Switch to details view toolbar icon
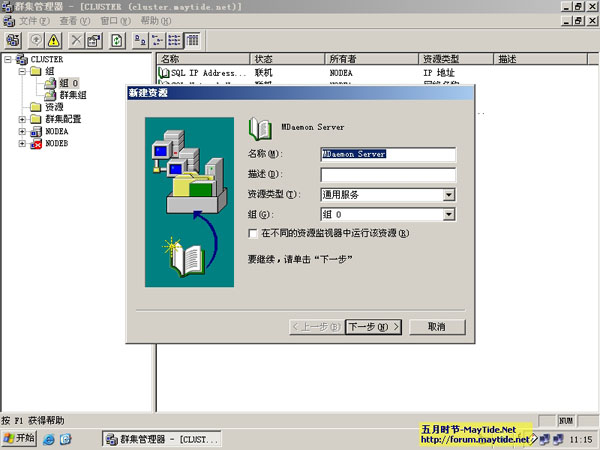 tap(192, 40)
